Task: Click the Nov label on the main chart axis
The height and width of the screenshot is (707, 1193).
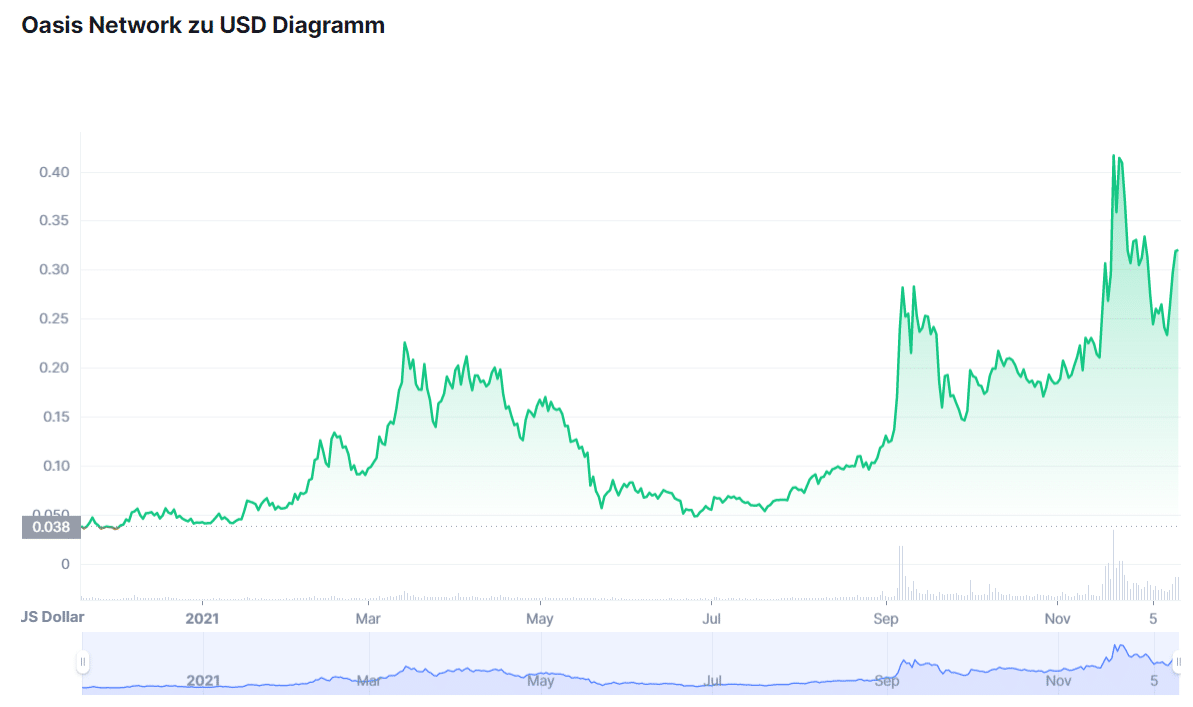Action: (x=1058, y=619)
